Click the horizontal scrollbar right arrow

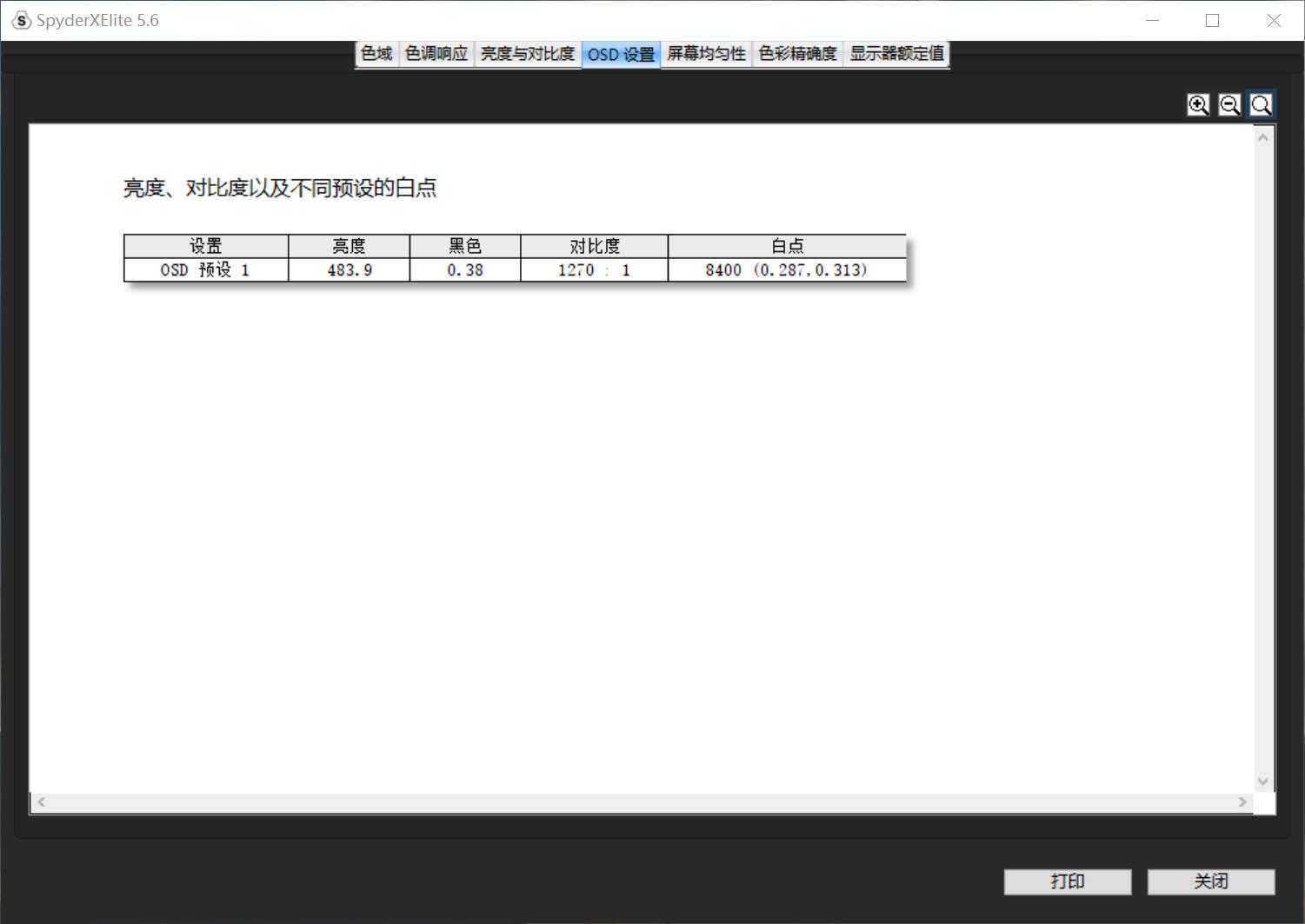coord(1243,802)
